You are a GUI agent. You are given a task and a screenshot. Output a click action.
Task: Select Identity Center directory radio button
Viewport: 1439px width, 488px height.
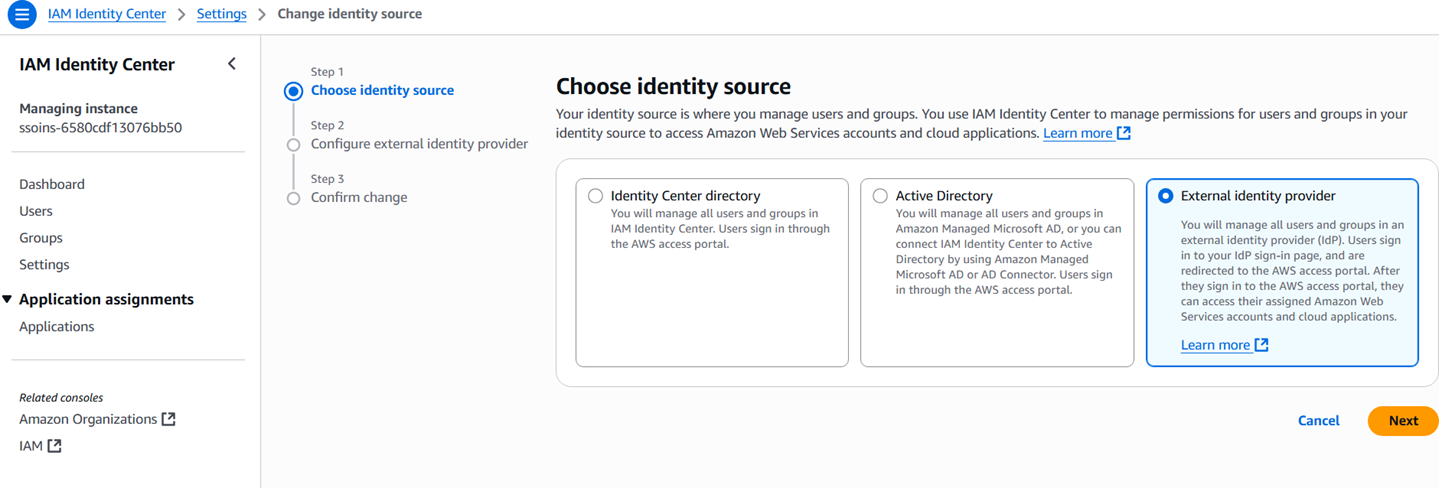(596, 196)
